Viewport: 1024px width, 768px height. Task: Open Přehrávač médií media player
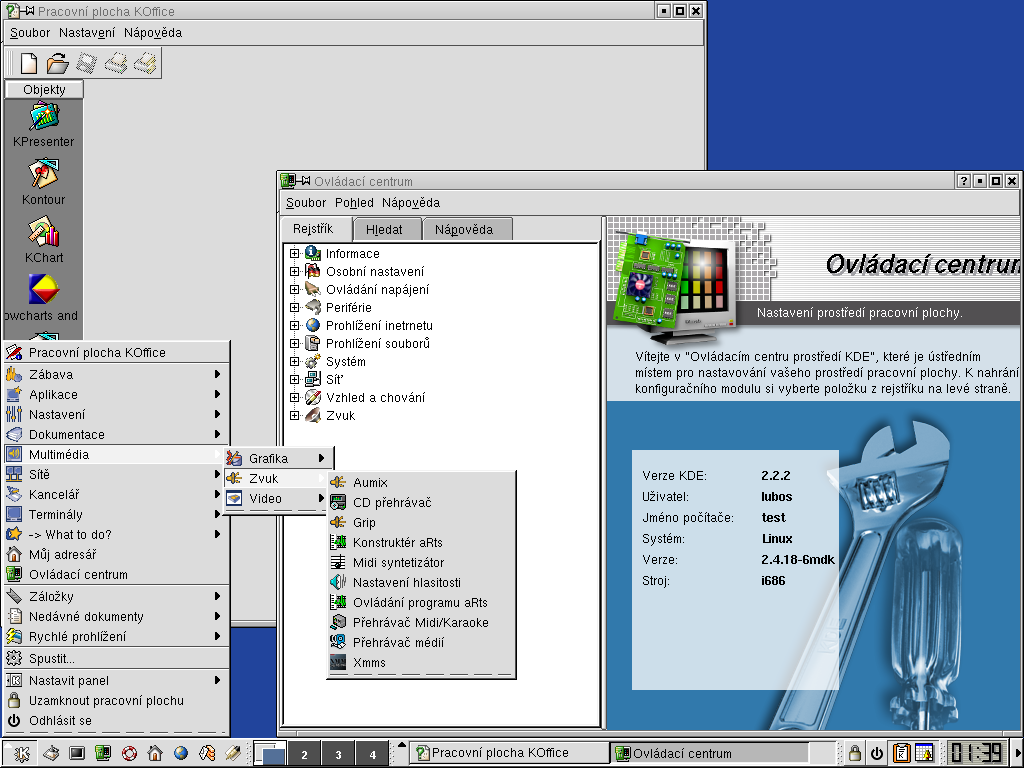(x=422, y=643)
